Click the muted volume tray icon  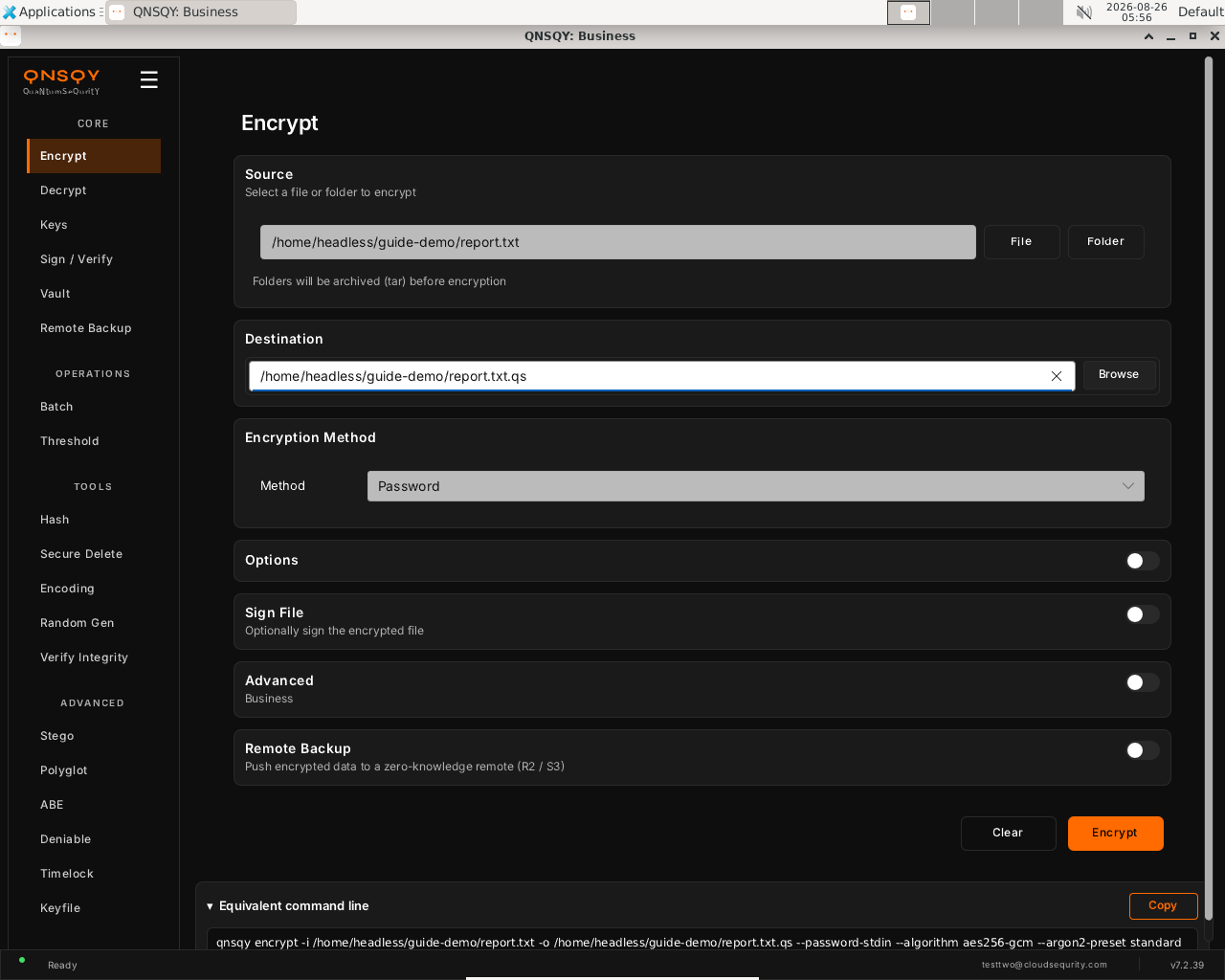point(1084,12)
